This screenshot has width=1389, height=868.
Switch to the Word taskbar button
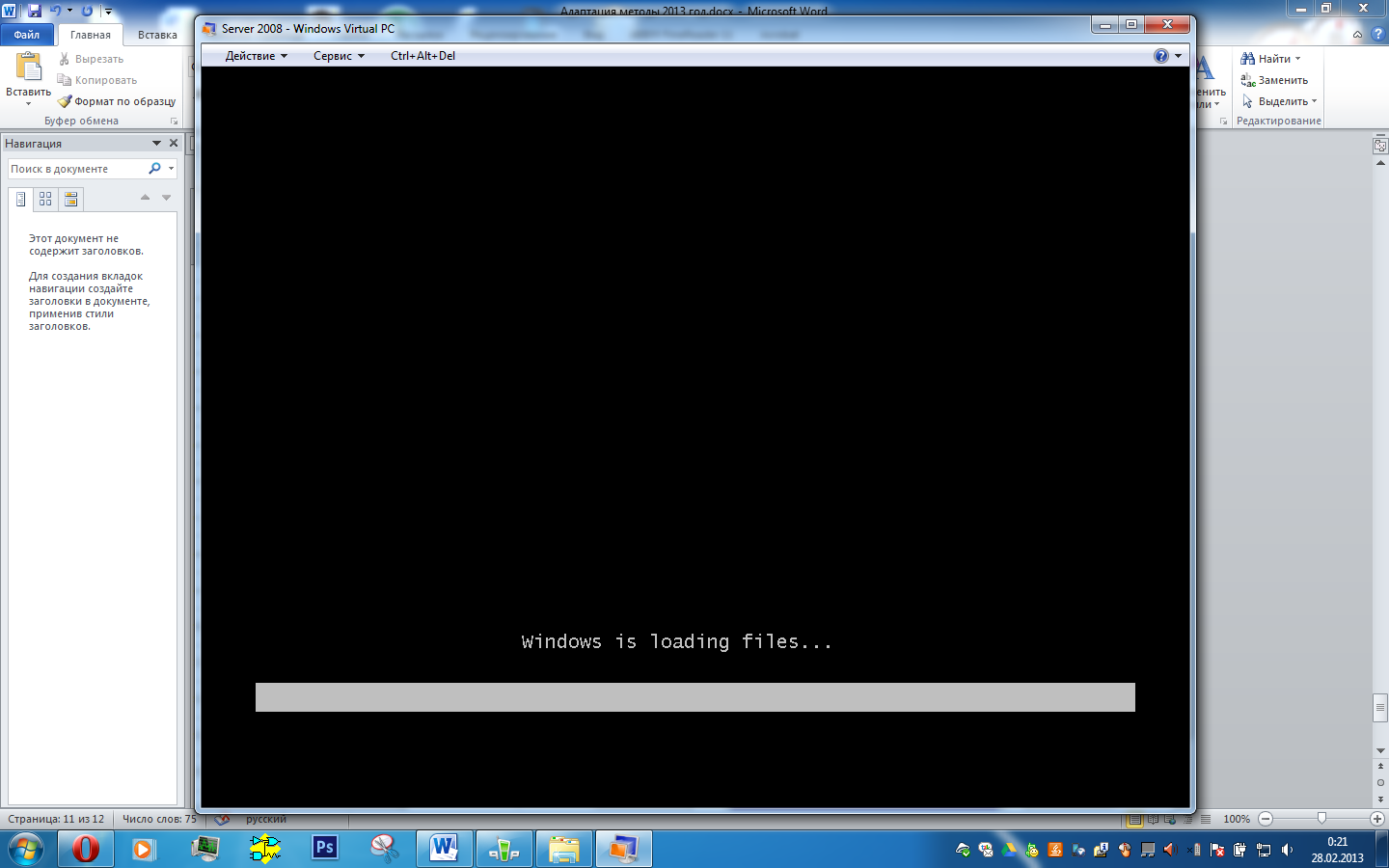pos(445,849)
